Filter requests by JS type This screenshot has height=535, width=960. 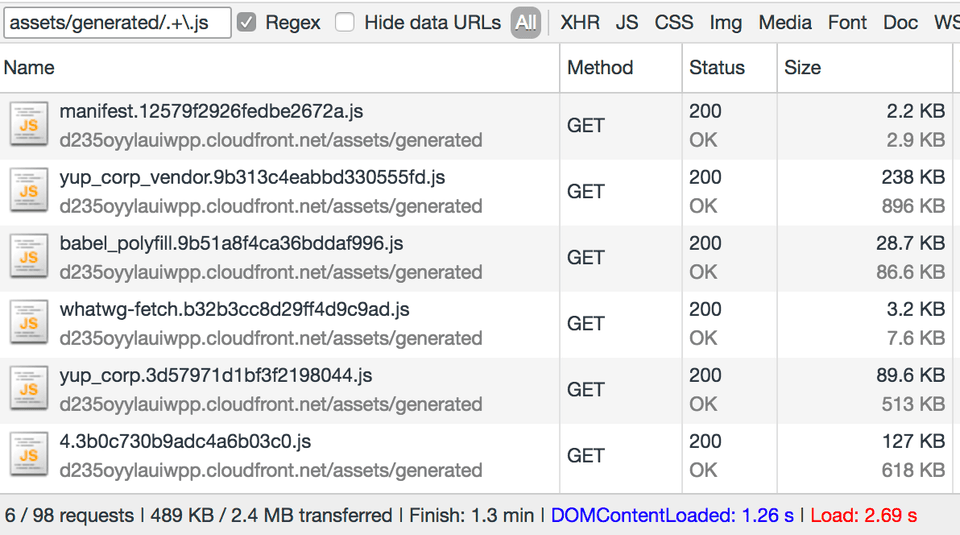(x=627, y=23)
